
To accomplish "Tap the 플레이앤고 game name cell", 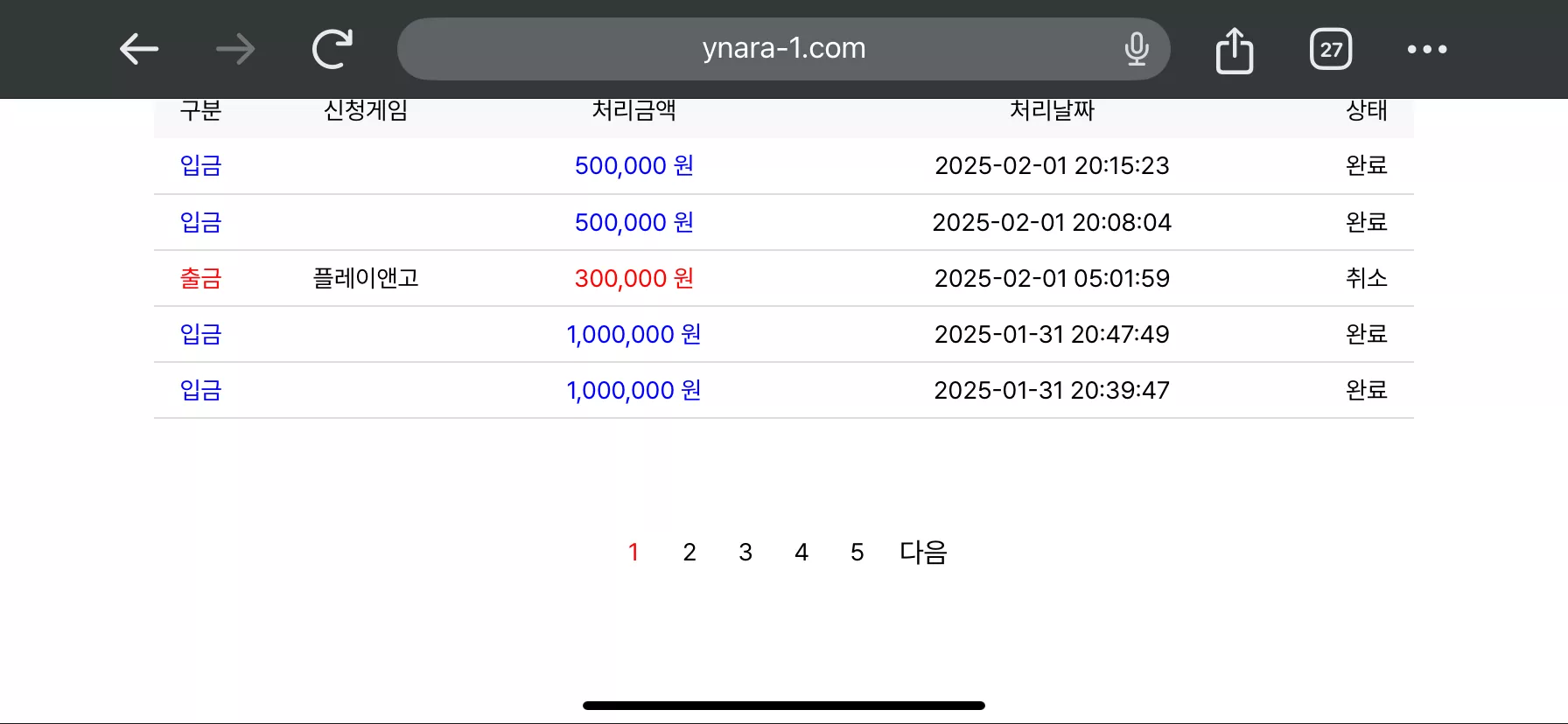I will pos(366,278).
